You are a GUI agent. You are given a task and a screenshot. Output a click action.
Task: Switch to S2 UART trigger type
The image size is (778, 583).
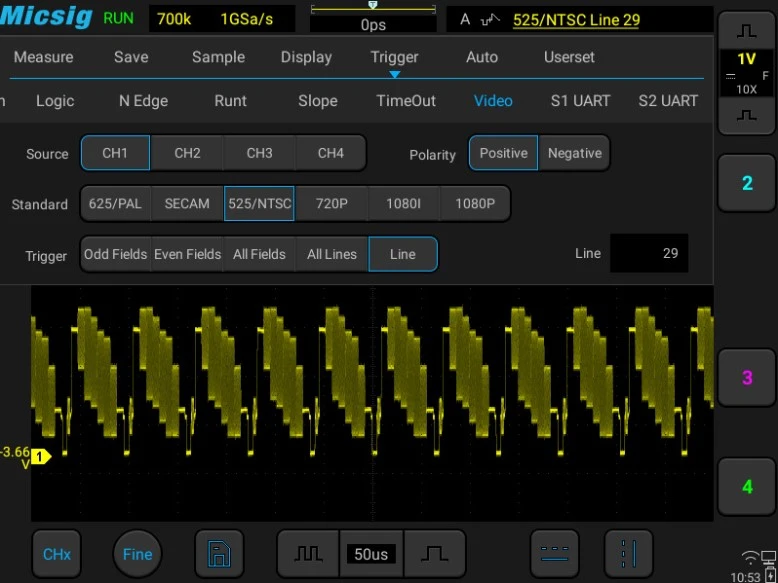point(668,101)
